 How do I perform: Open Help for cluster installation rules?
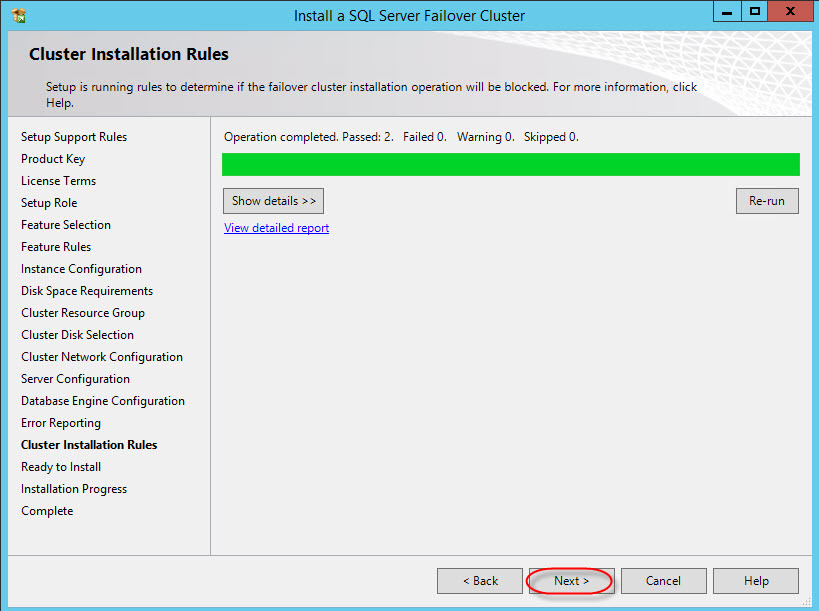756,581
